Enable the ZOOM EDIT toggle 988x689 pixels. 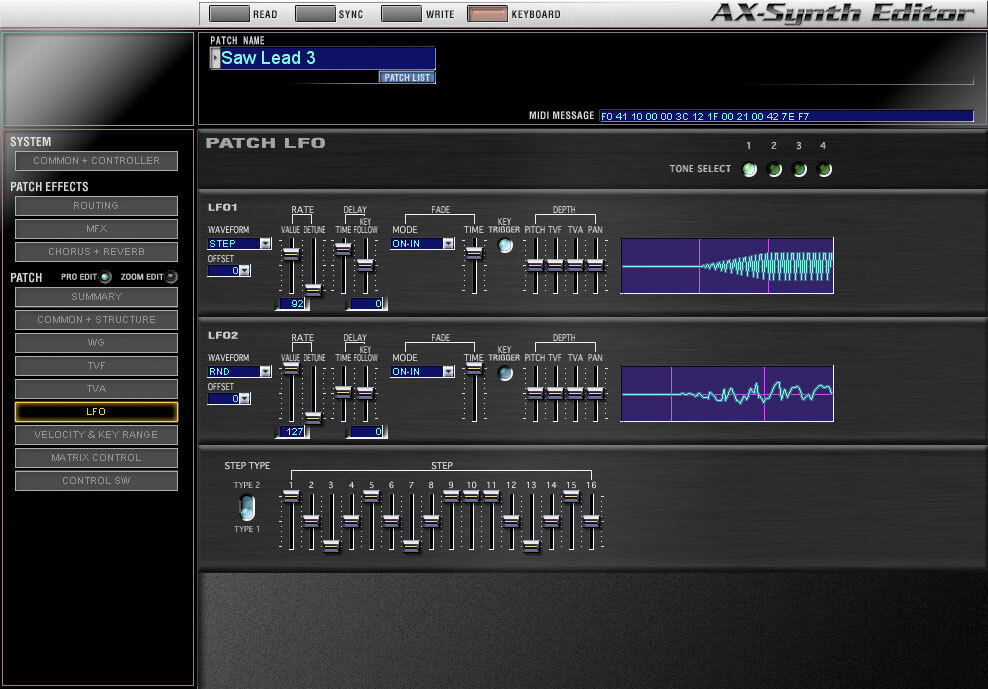click(171, 277)
